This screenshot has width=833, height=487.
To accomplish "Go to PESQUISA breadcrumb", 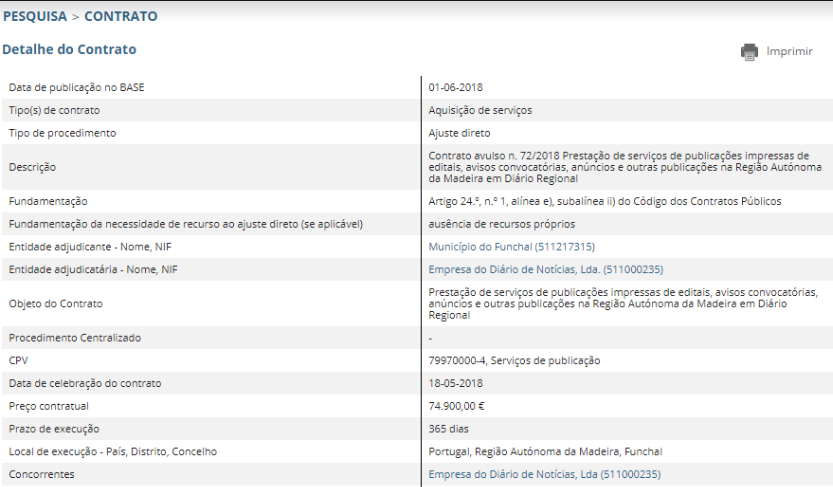I will tap(35, 16).
